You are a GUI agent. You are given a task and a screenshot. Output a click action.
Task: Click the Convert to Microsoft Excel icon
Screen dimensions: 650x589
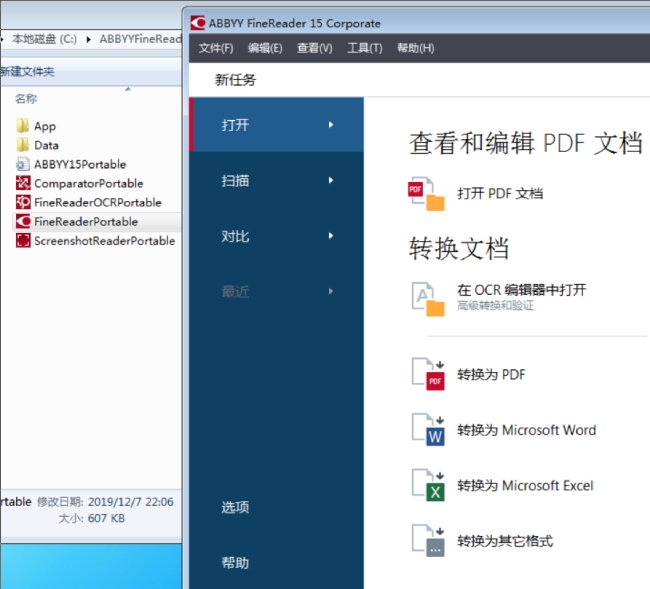coord(427,486)
